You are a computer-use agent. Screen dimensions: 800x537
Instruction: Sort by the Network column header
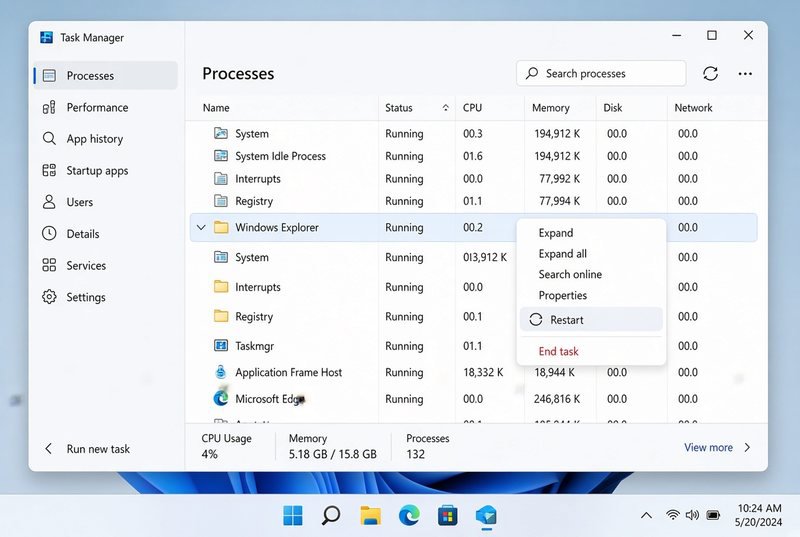pos(693,108)
